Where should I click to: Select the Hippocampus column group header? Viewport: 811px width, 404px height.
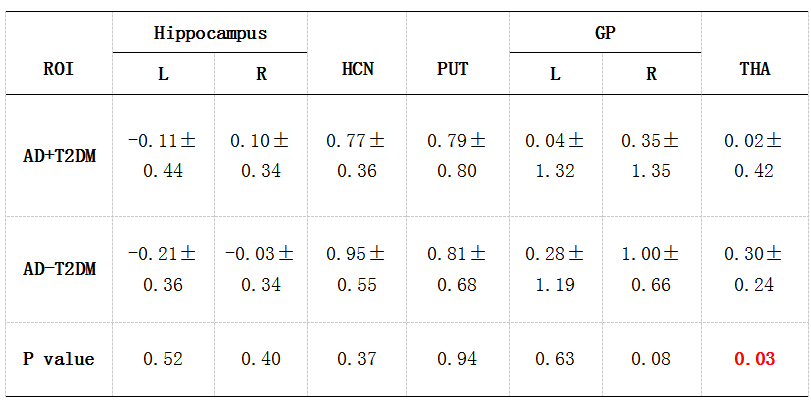[x=210, y=33]
